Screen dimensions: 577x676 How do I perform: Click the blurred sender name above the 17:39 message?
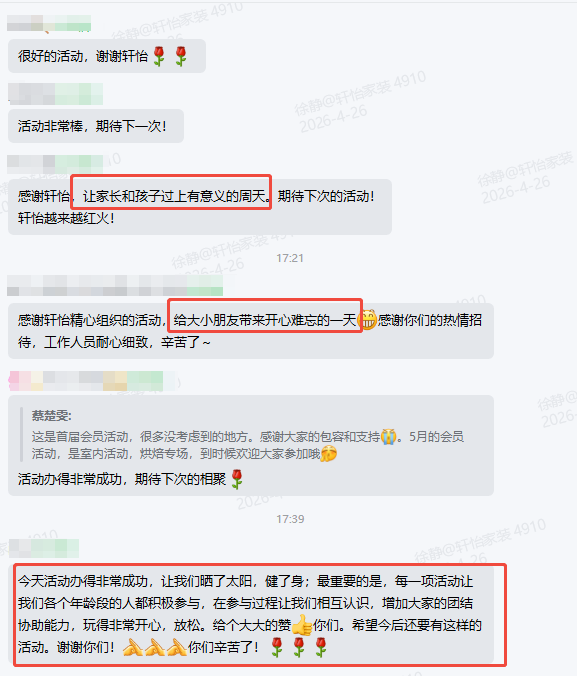44,548
